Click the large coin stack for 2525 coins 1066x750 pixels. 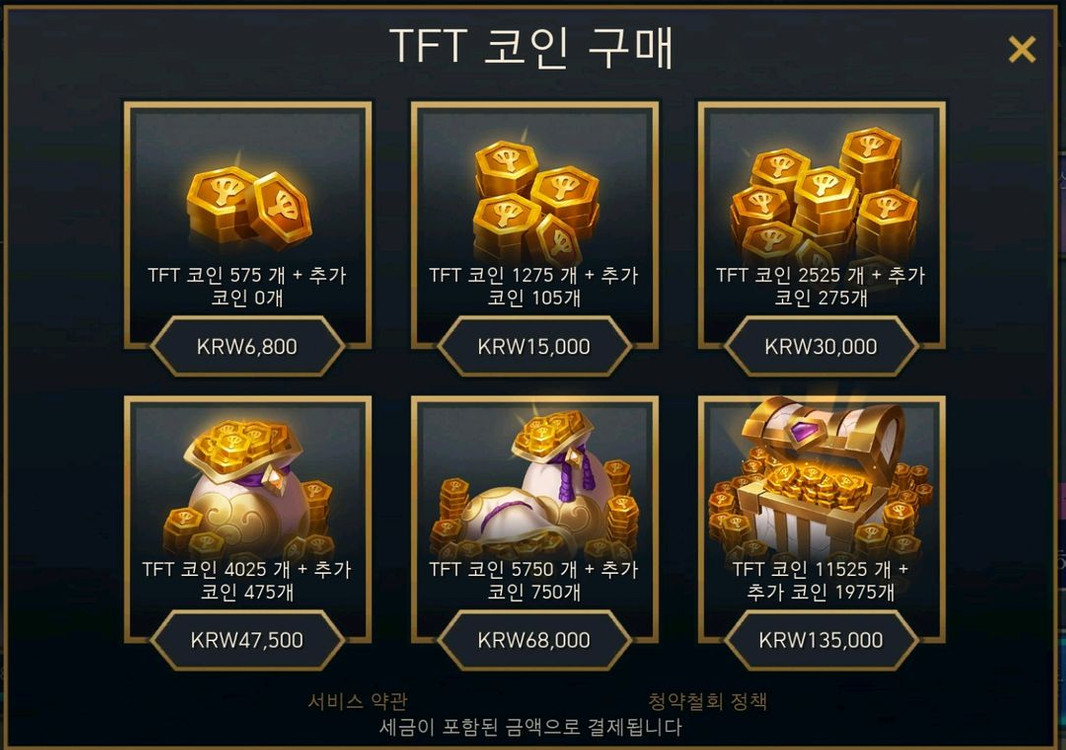[x=824, y=196]
